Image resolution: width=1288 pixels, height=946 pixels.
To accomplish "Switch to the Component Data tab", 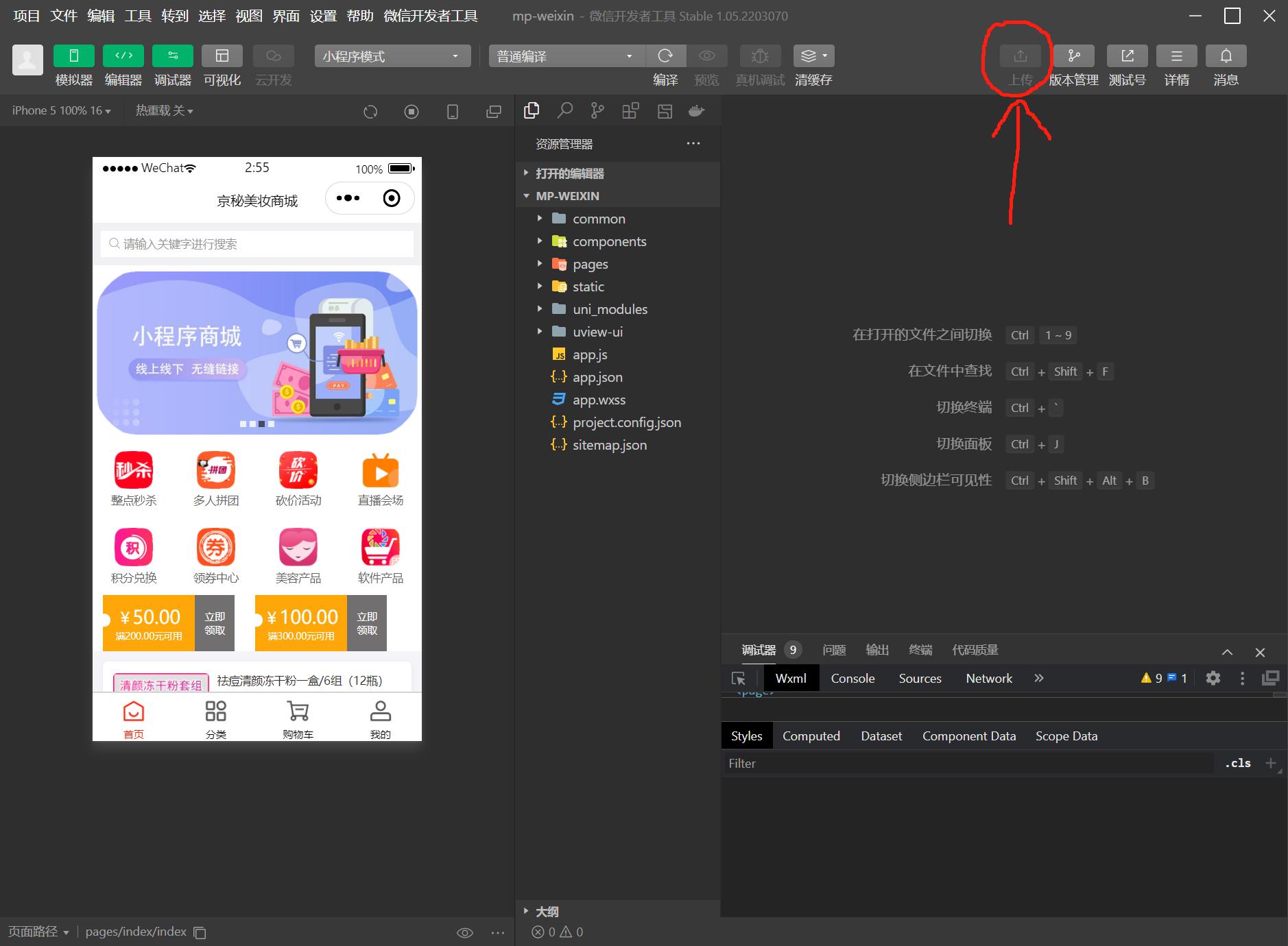I will pos(969,736).
